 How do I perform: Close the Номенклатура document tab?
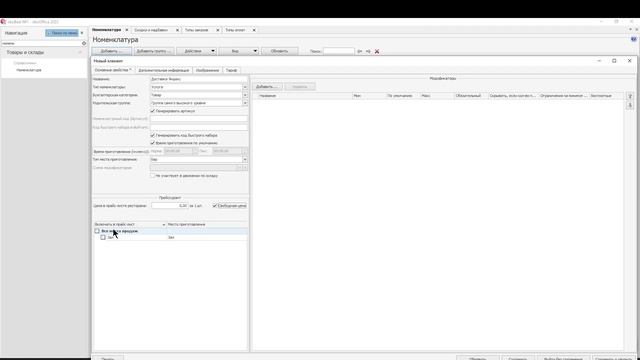coord(127,30)
